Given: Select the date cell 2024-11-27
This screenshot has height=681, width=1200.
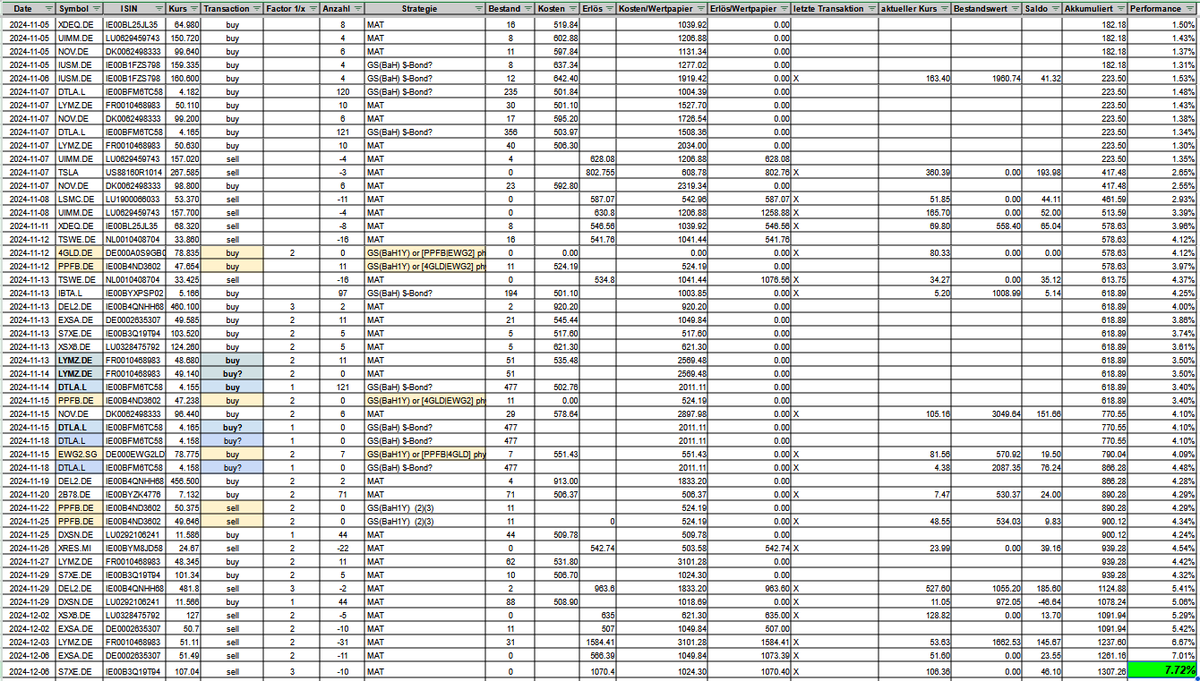Looking at the screenshot, I should 27,562.
